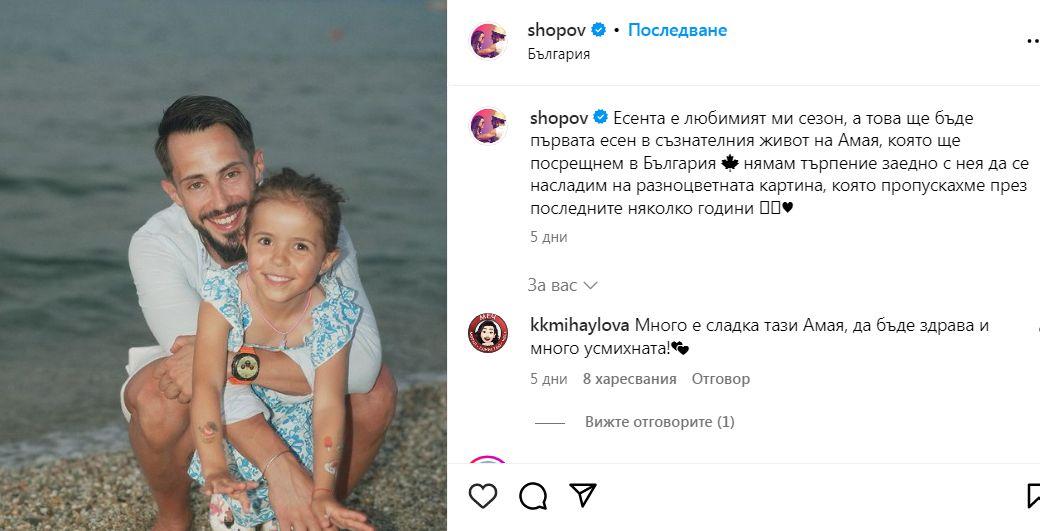The height and width of the screenshot is (531, 1040).
Task: Like kkmihaylova's comment with the small heart
Action: tap(1037, 328)
